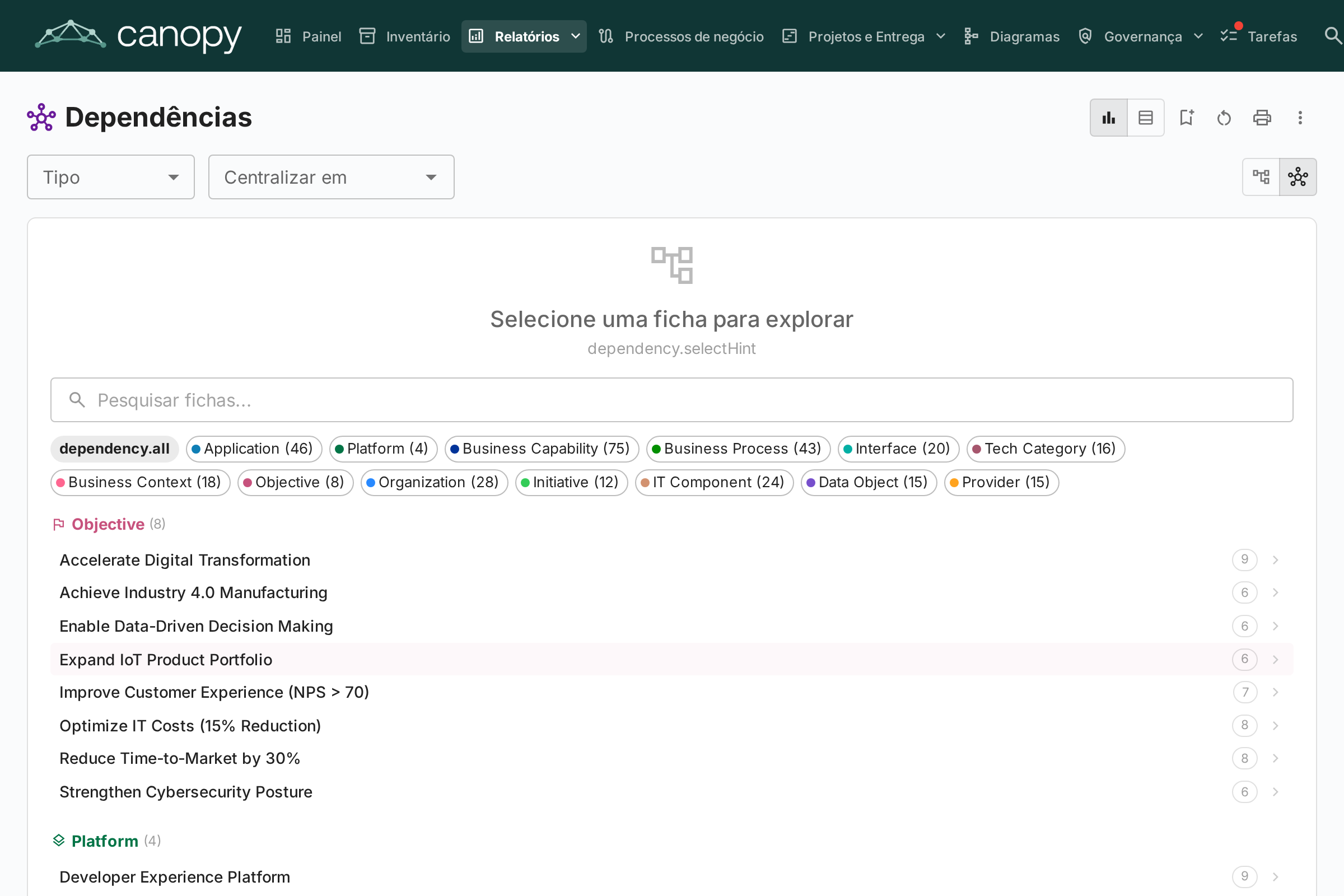
Task: Switch to table view icon
Action: [1146, 118]
